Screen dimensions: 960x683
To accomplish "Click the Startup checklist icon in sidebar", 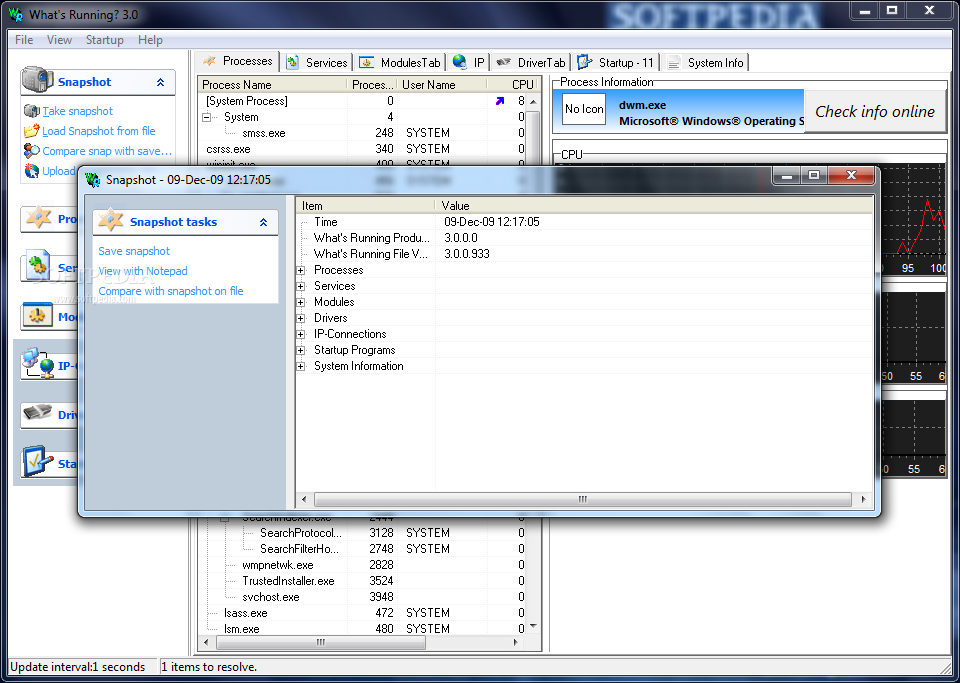I will click(x=38, y=461).
